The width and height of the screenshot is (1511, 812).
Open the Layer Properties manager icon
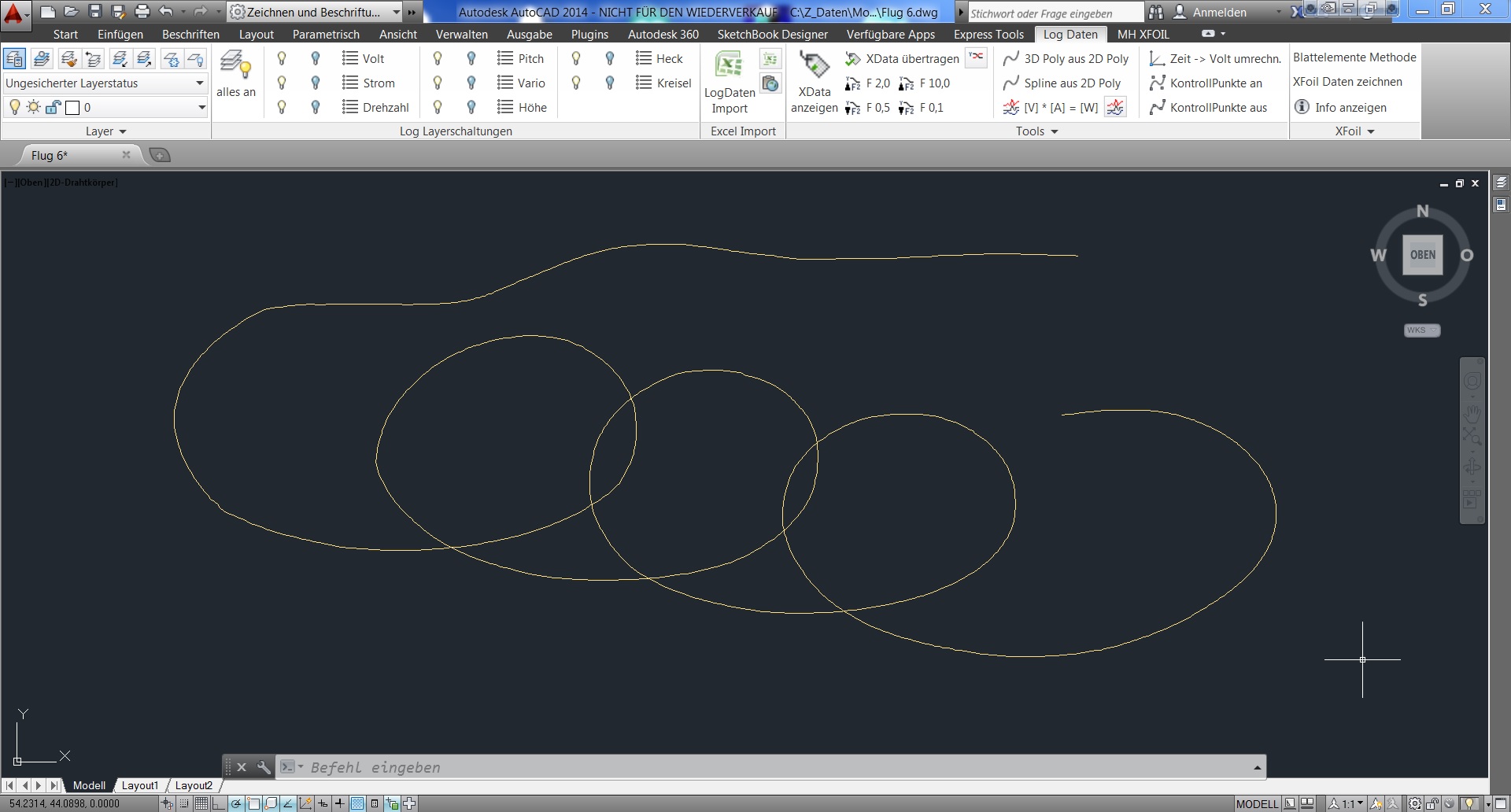tap(14, 59)
